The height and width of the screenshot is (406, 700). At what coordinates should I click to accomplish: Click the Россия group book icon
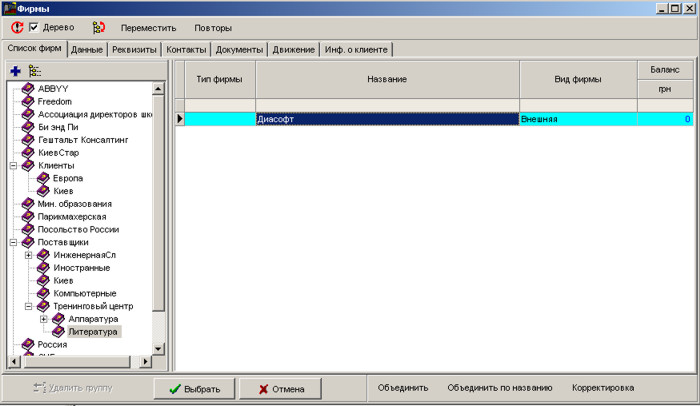(28, 344)
